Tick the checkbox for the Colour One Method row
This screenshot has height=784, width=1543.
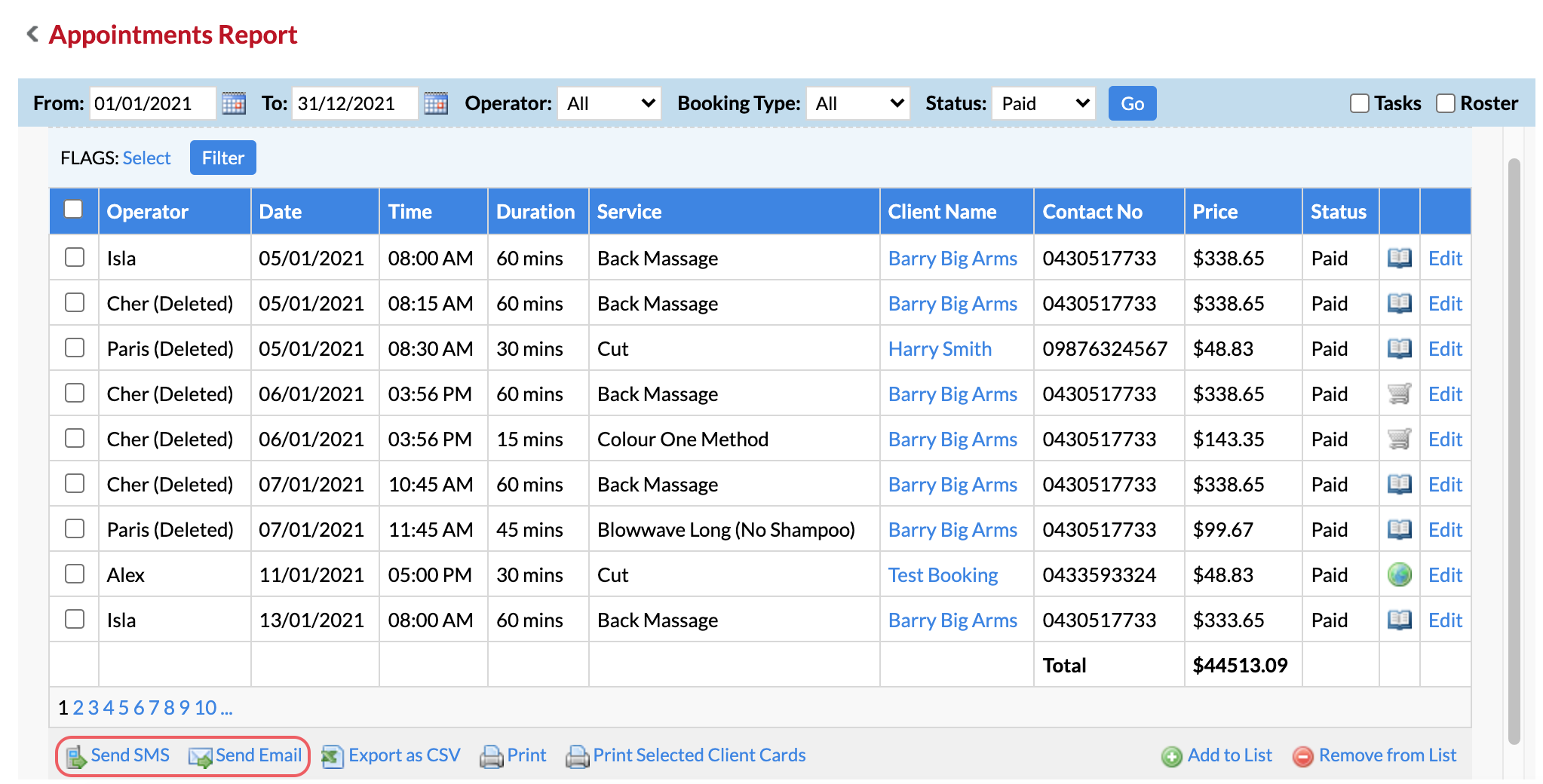point(75,438)
